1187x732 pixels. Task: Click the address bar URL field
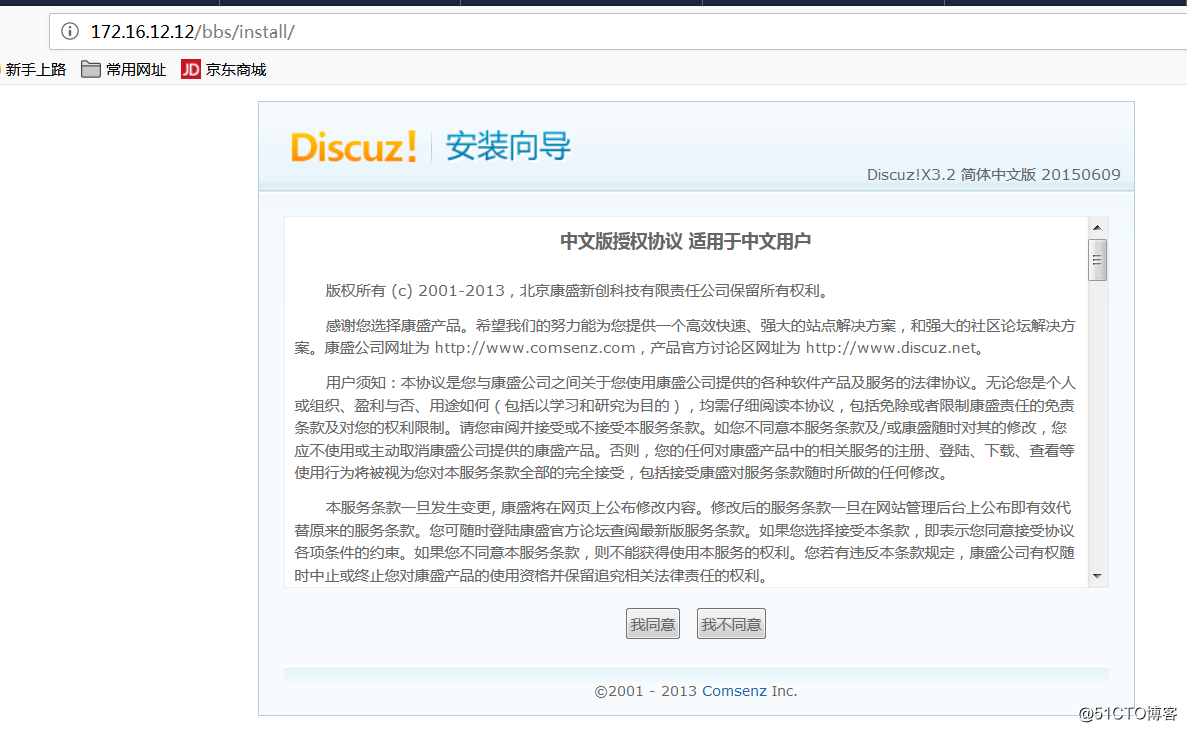tap(618, 32)
